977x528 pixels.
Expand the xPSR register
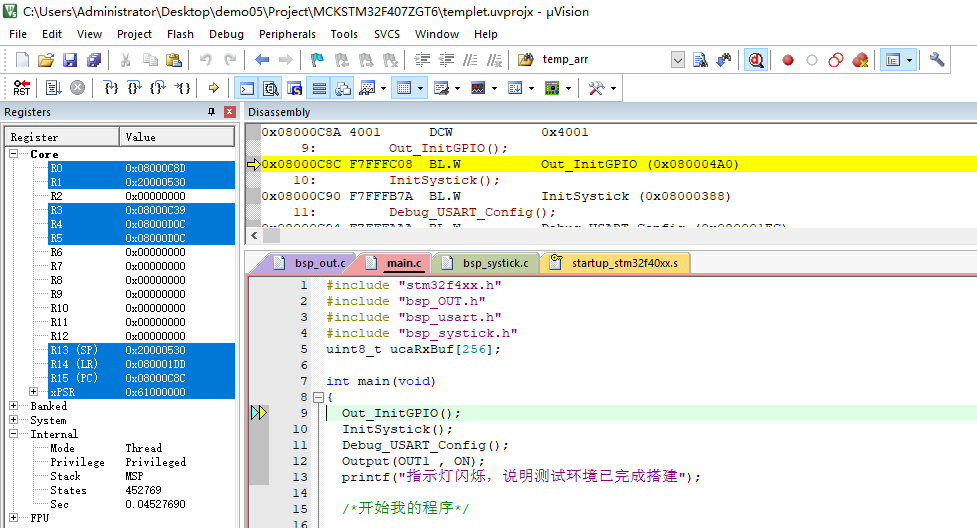click(x=34, y=391)
